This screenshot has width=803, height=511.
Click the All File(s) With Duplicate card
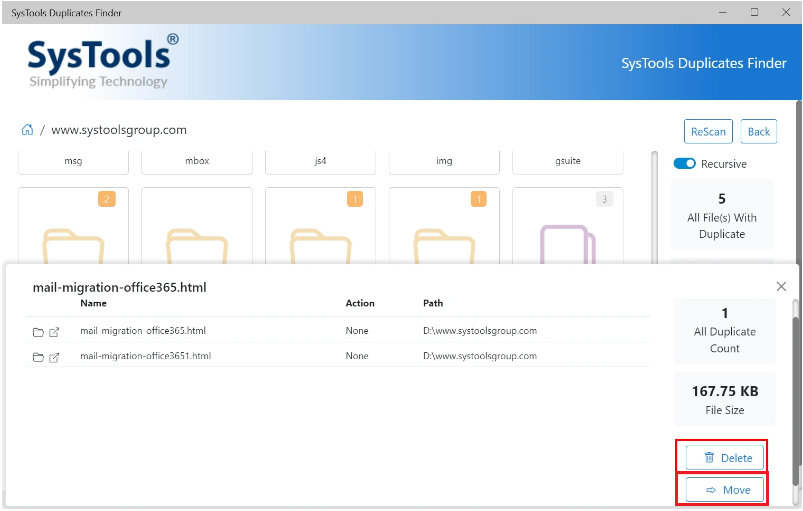click(722, 215)
